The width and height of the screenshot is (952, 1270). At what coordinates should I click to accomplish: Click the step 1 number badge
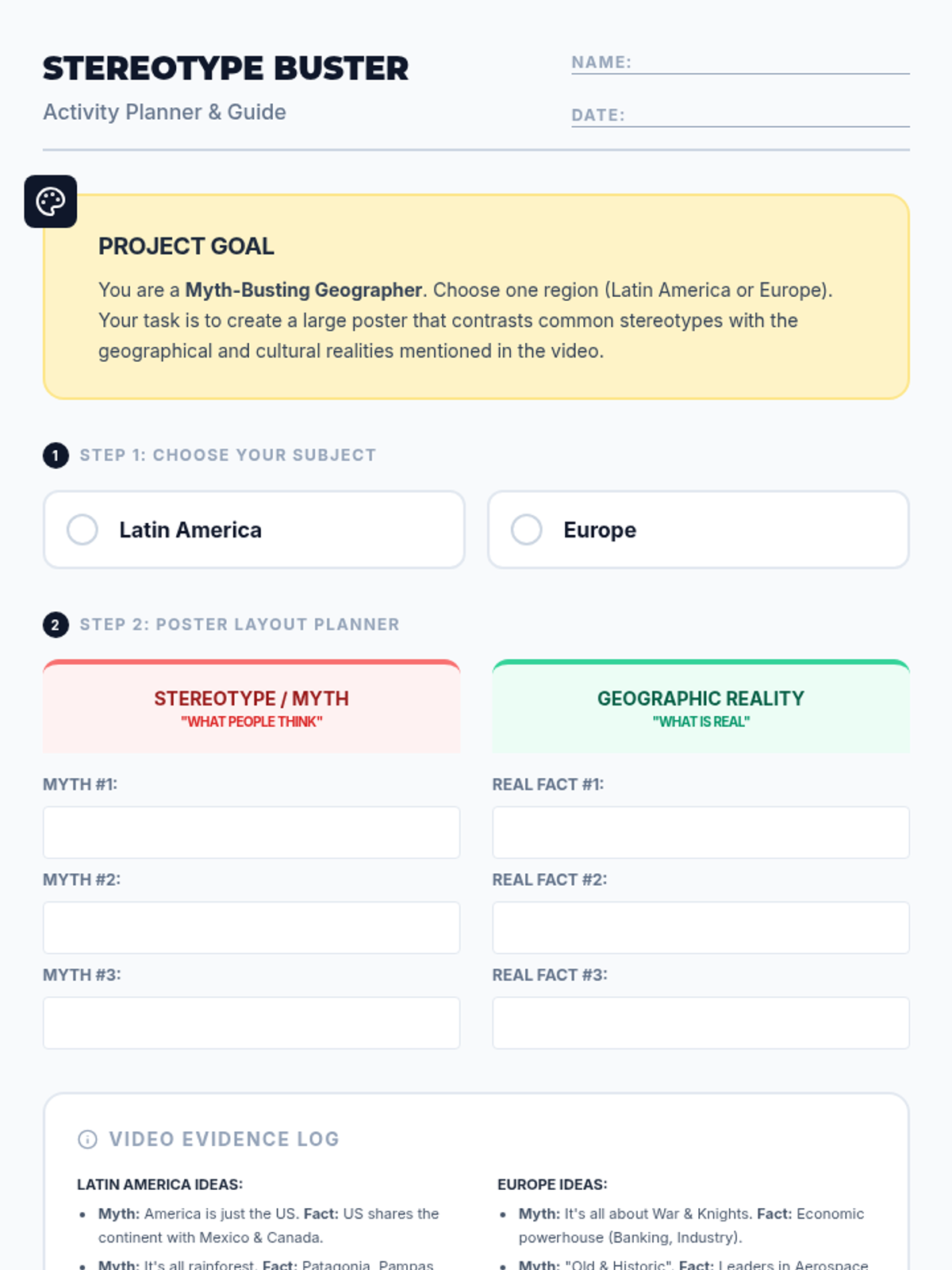tap(56, 456)
